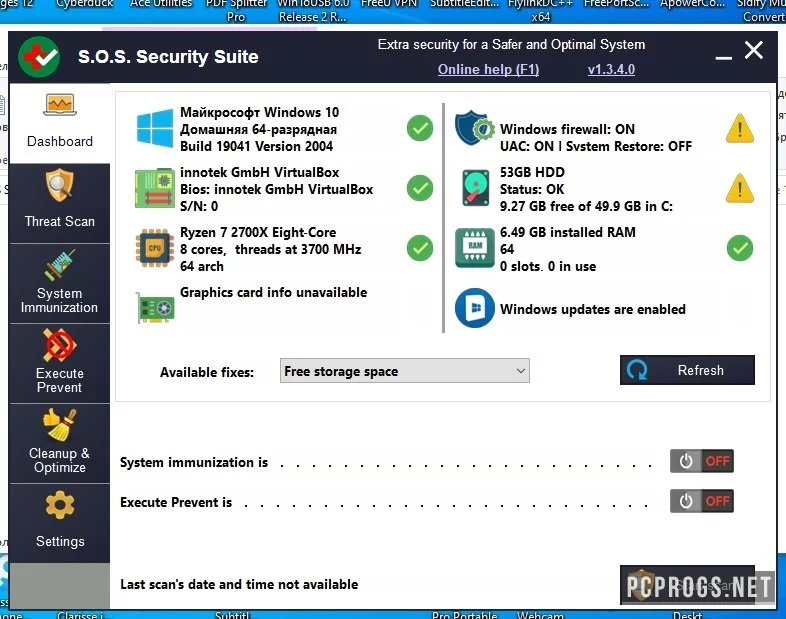Viewport: 786px width, 619px height.
Task: Minimize the S.O.S. Security Suite window
Action: (723, 57)
